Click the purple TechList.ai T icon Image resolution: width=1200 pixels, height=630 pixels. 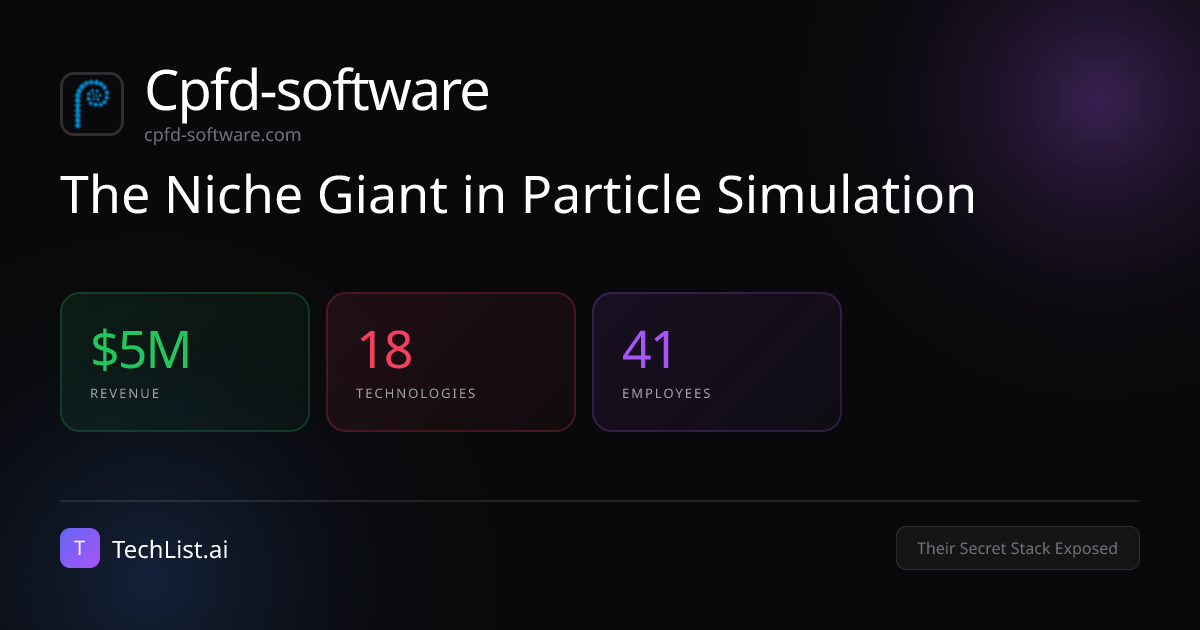80,548
